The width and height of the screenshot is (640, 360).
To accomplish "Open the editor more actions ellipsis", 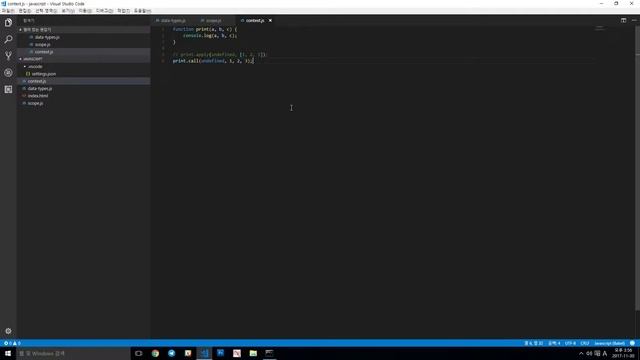I will click(x=634, y=20).
